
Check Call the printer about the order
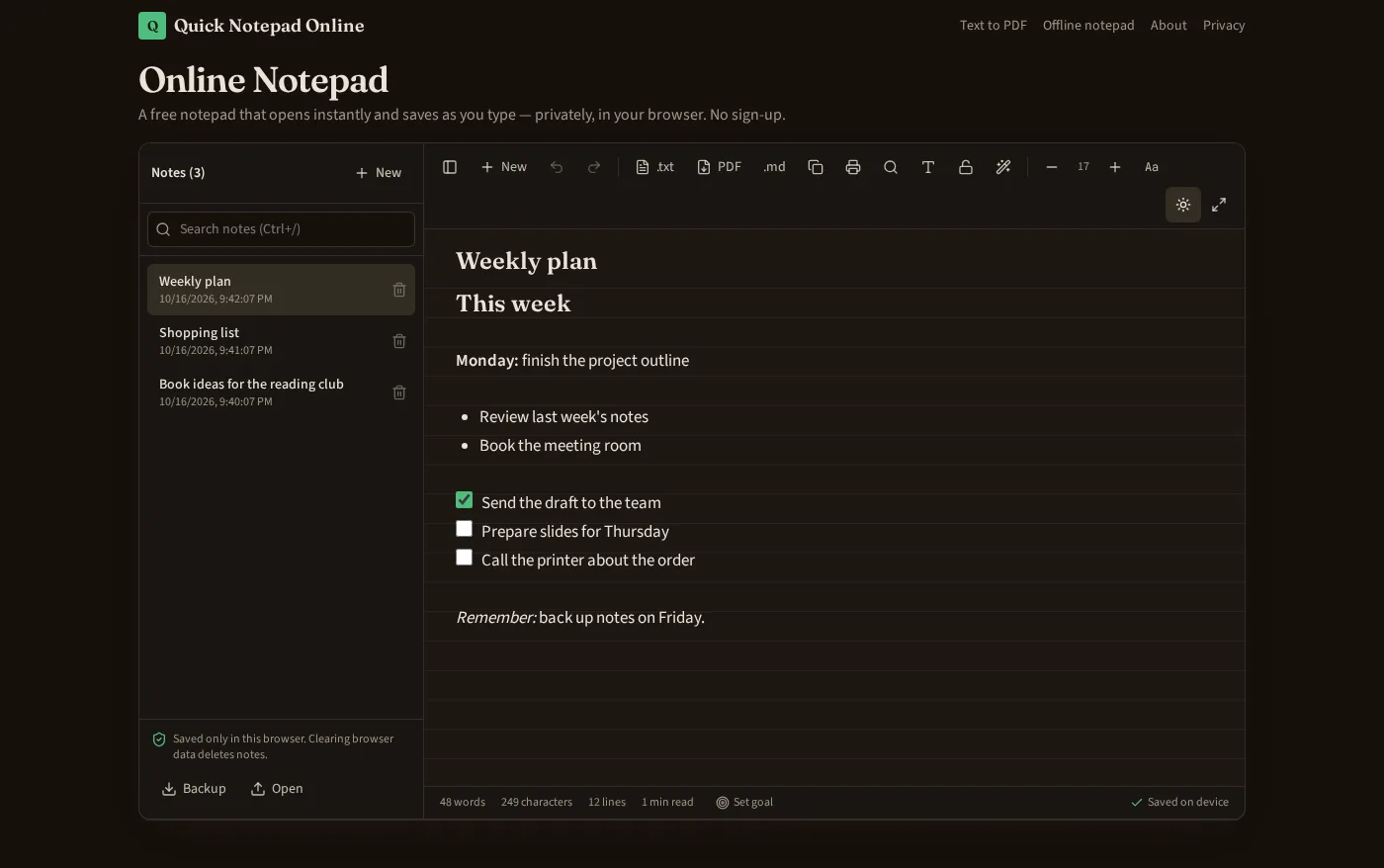pos(464,558)
